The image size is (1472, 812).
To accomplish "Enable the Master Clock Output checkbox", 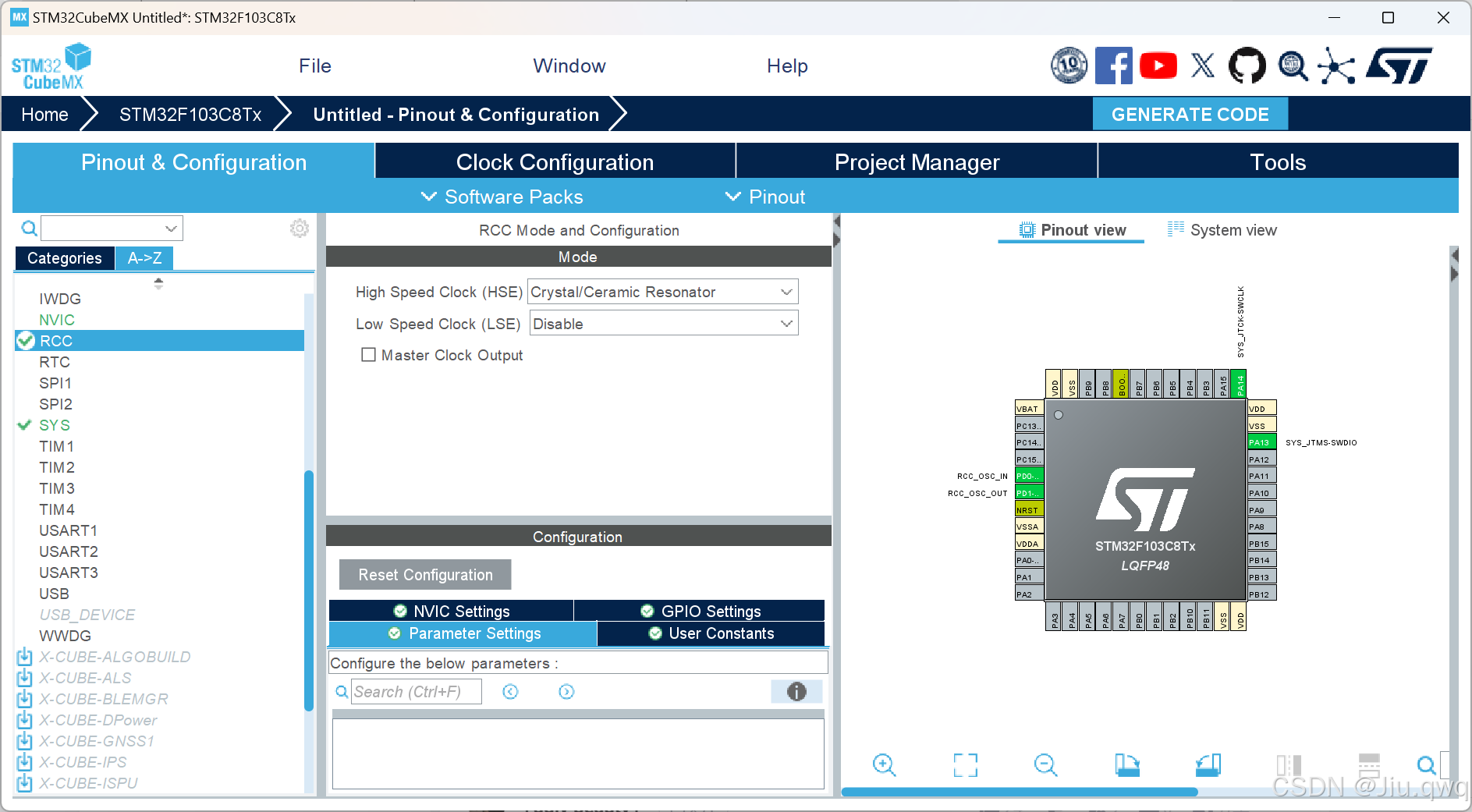I will tap(368, 355).
